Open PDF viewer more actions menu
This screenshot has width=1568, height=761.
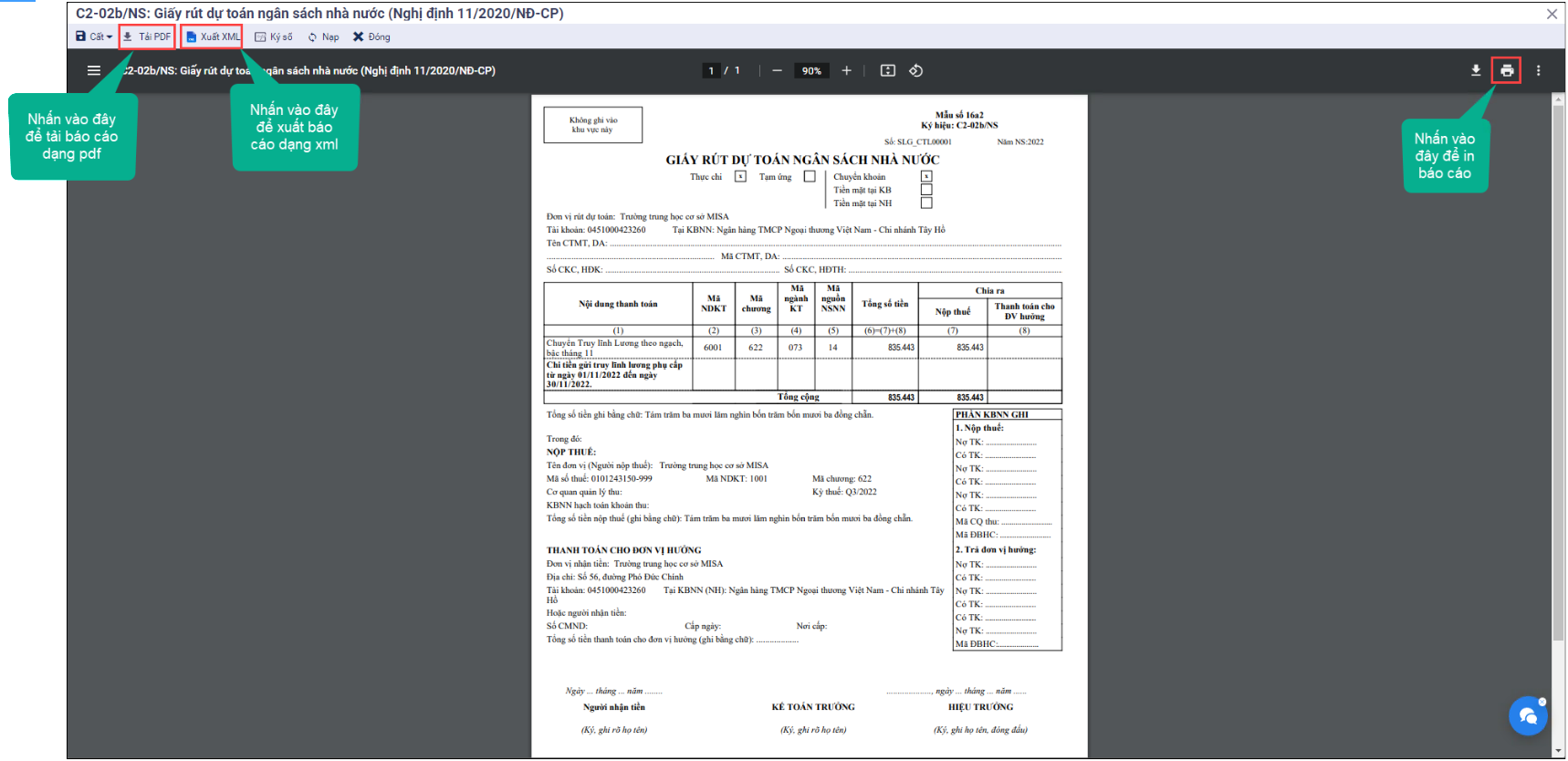coord(1538,70)
